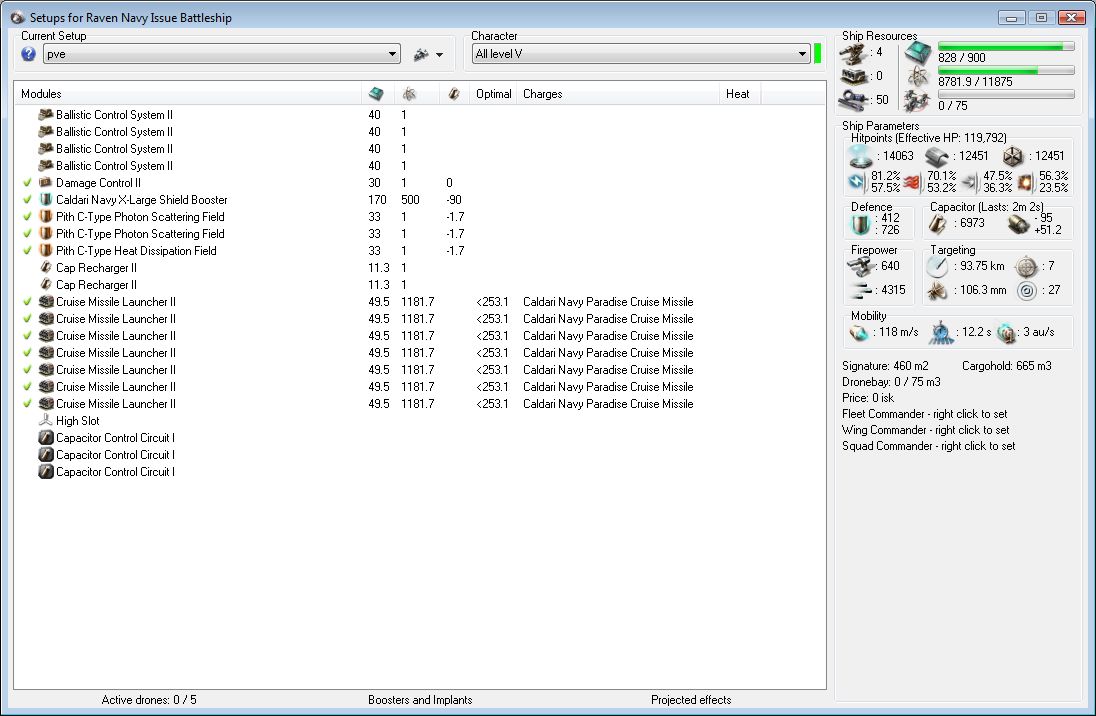Open the Boosters and Implants panel
Screen dimensions: 1096x716
point(420,700)
